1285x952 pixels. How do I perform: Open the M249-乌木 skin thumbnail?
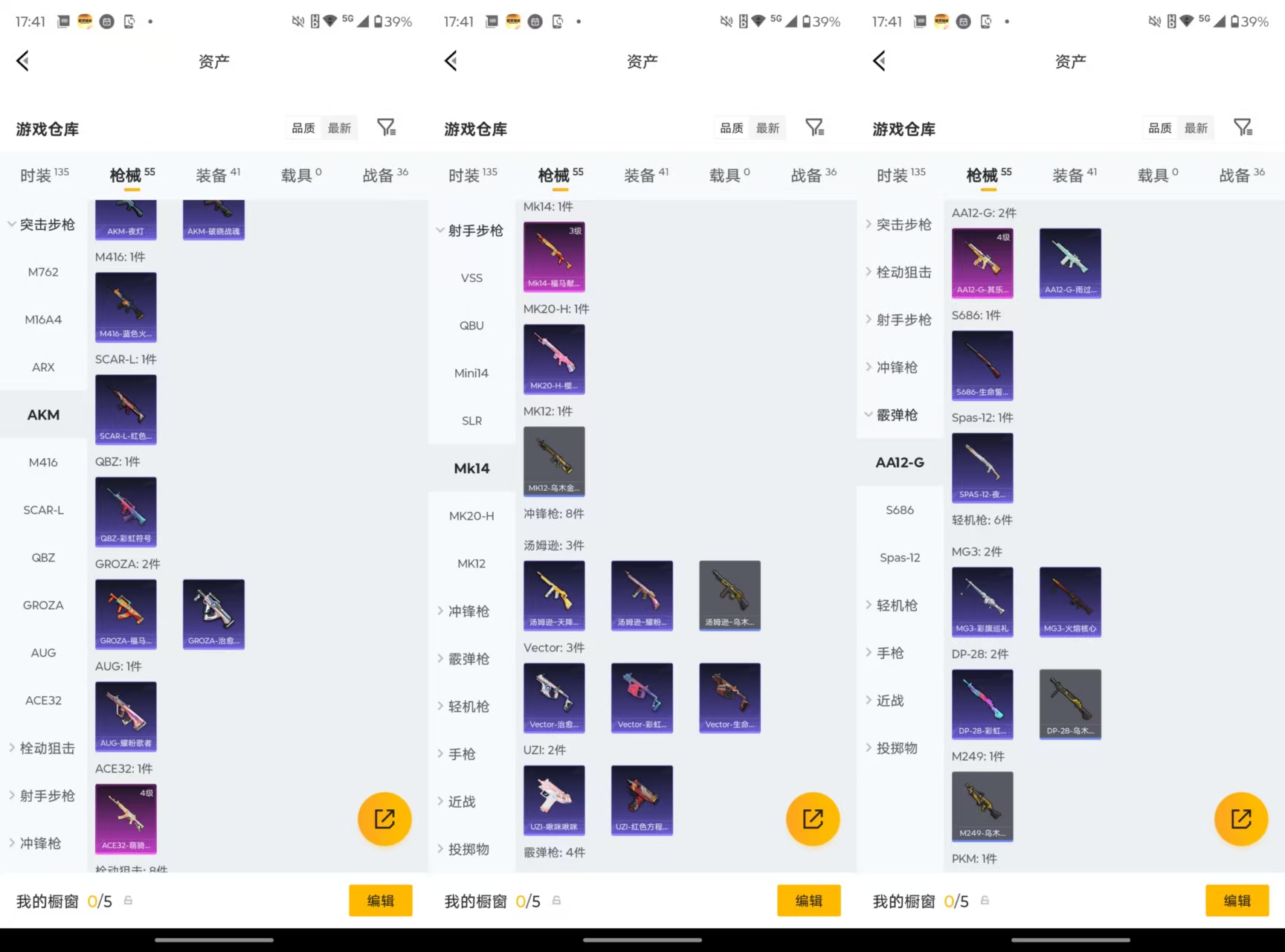click(x=982, y=807)
